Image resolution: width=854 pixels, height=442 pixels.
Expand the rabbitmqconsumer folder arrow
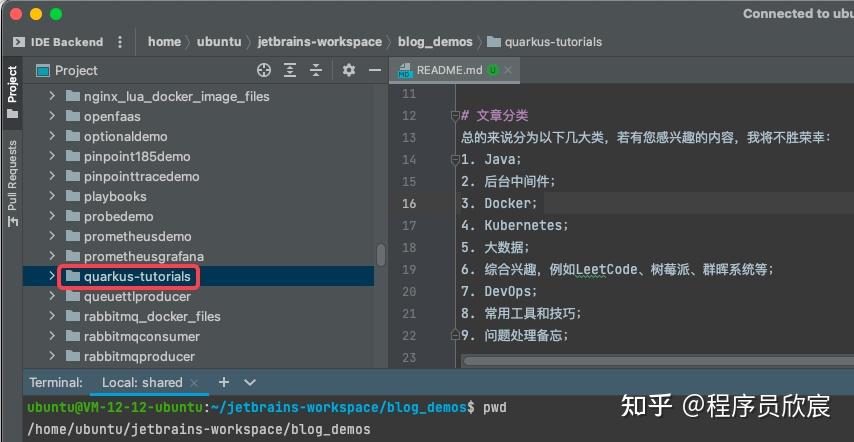pyautogui.click(x=52, y=336)
